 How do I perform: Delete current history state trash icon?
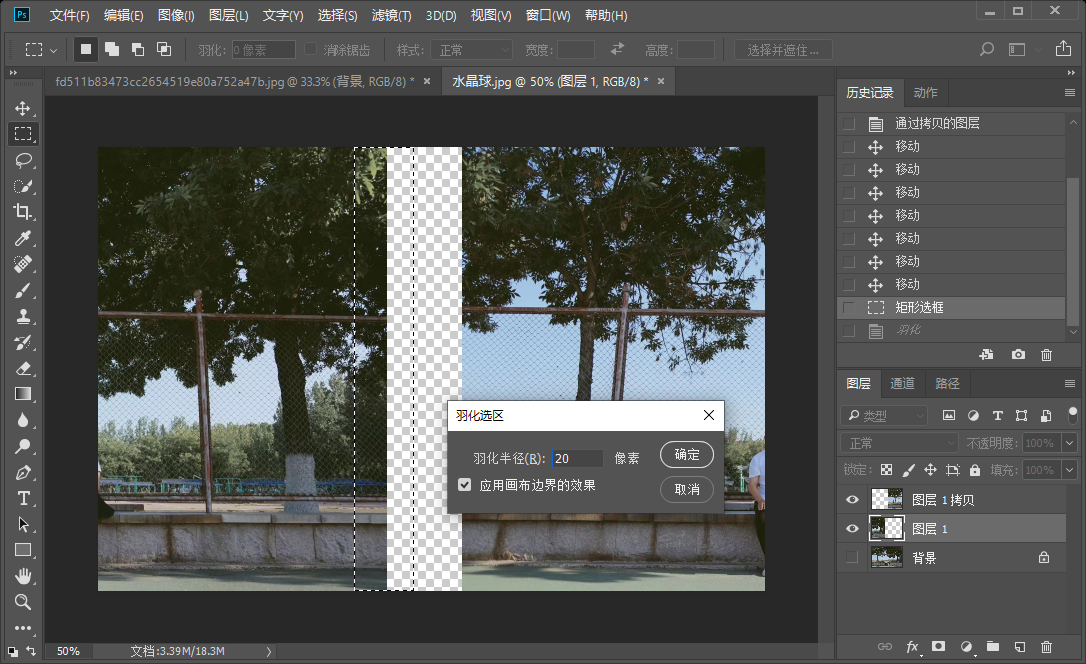1047,355
